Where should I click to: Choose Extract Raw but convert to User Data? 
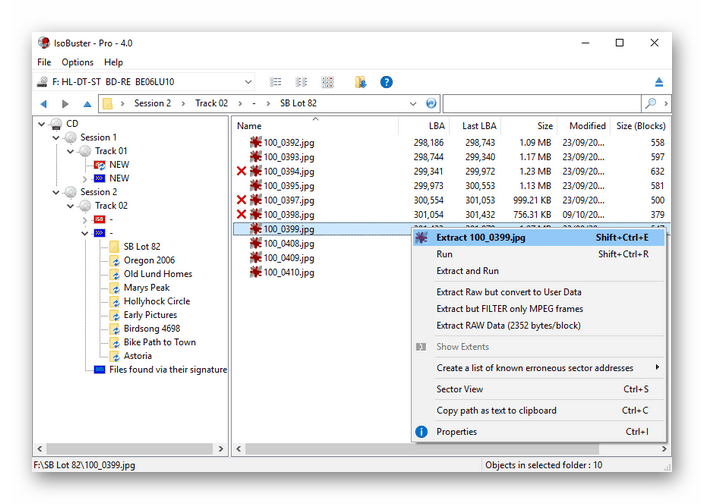pos(538,292)
